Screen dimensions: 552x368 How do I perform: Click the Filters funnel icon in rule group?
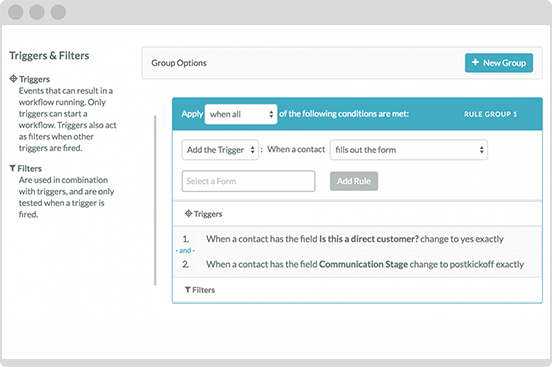[x=188, y=290]
